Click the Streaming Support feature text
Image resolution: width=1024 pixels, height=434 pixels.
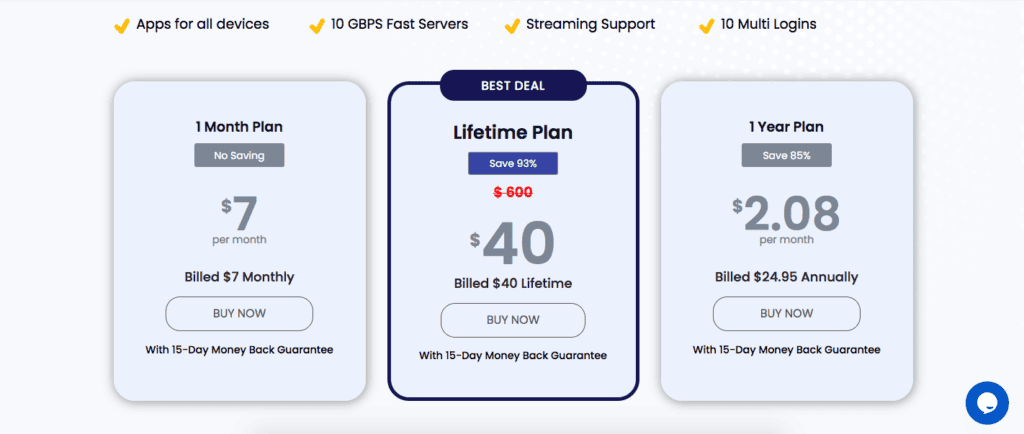[x=590, y=25]
